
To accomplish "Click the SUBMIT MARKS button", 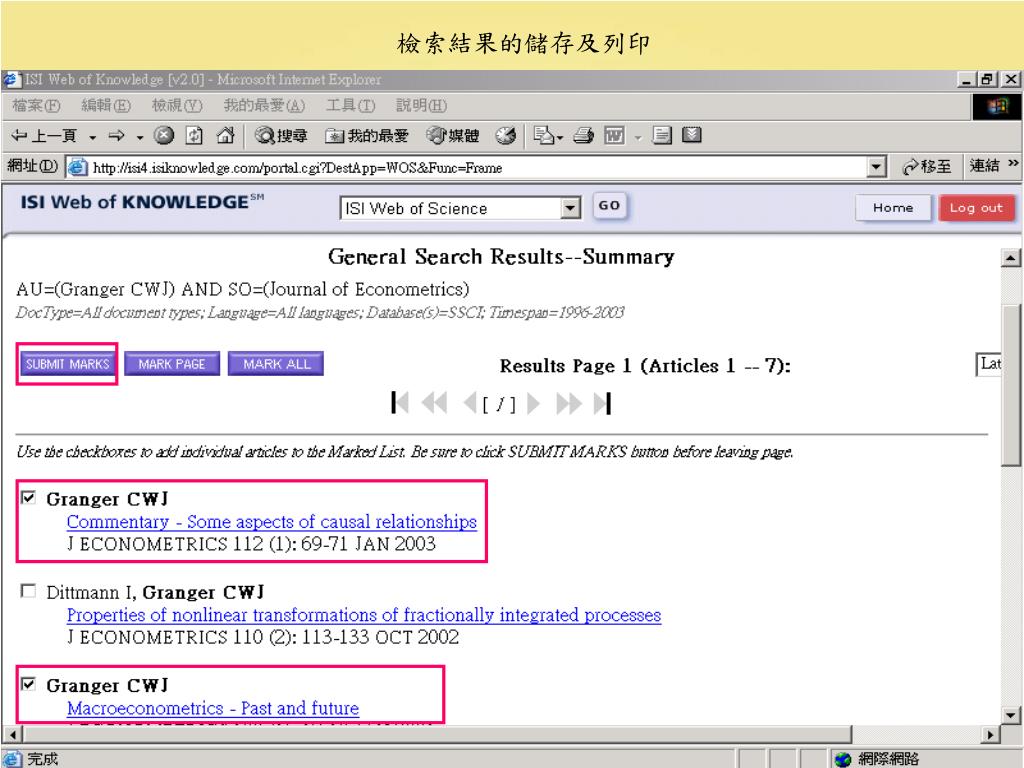I will pyautogui.click(x=67, y=364).
